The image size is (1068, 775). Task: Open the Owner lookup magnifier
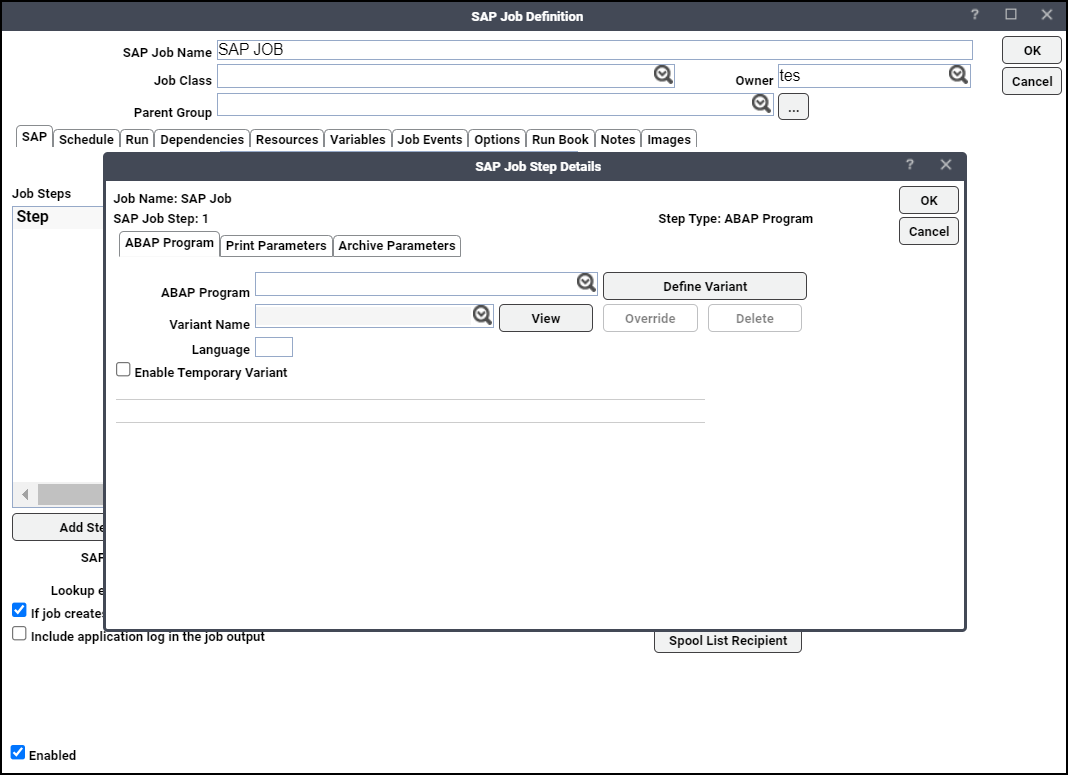point(958,74)
